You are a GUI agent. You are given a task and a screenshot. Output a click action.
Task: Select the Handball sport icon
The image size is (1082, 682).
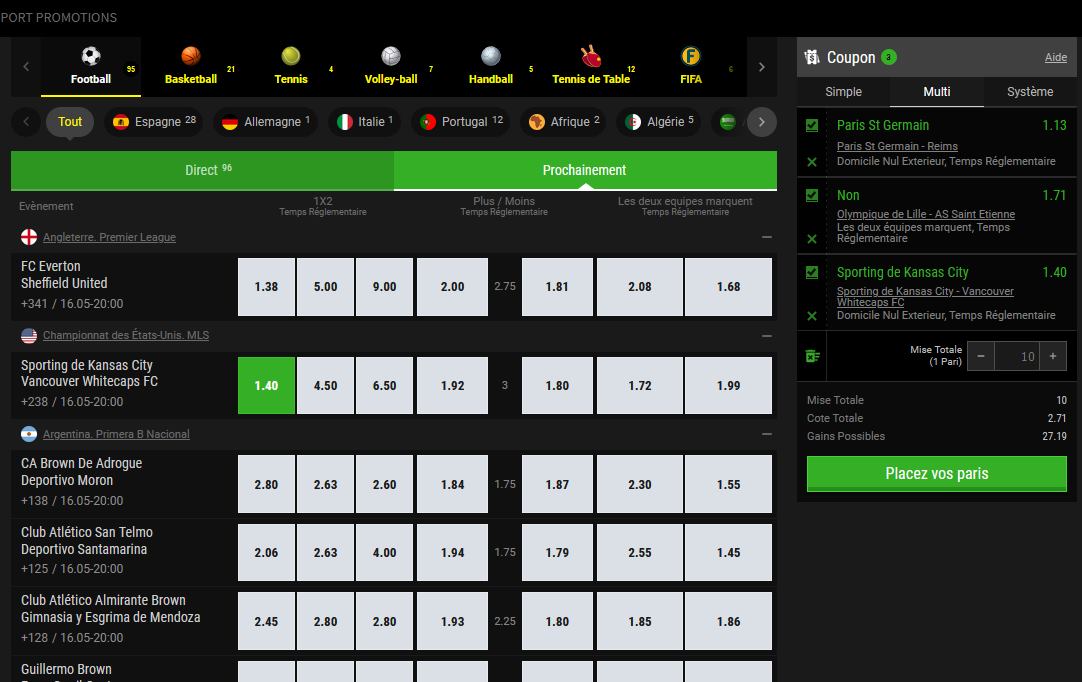(490, 57)
